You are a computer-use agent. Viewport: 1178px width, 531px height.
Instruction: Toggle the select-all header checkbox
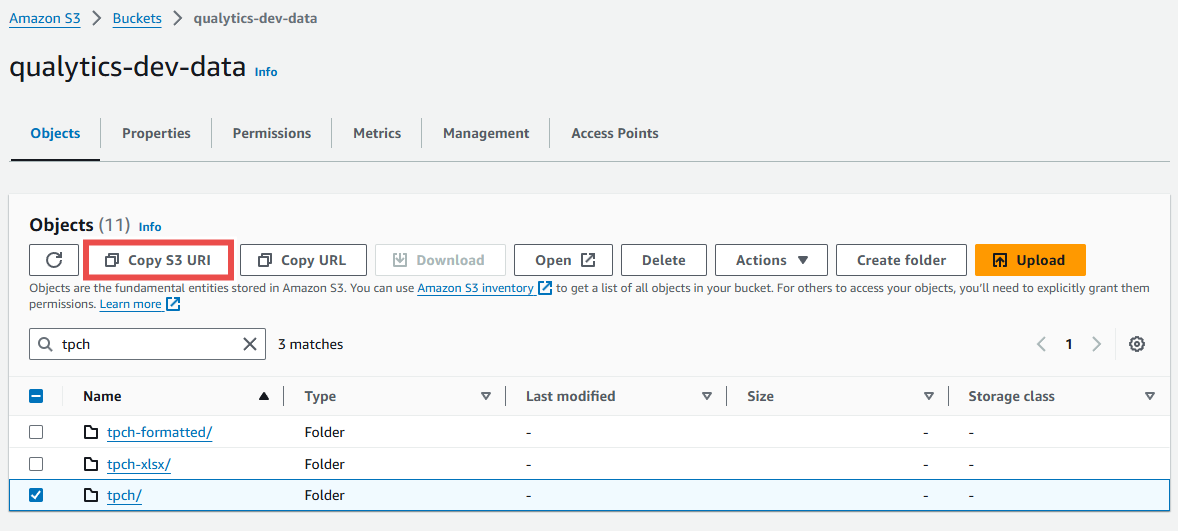36,396
